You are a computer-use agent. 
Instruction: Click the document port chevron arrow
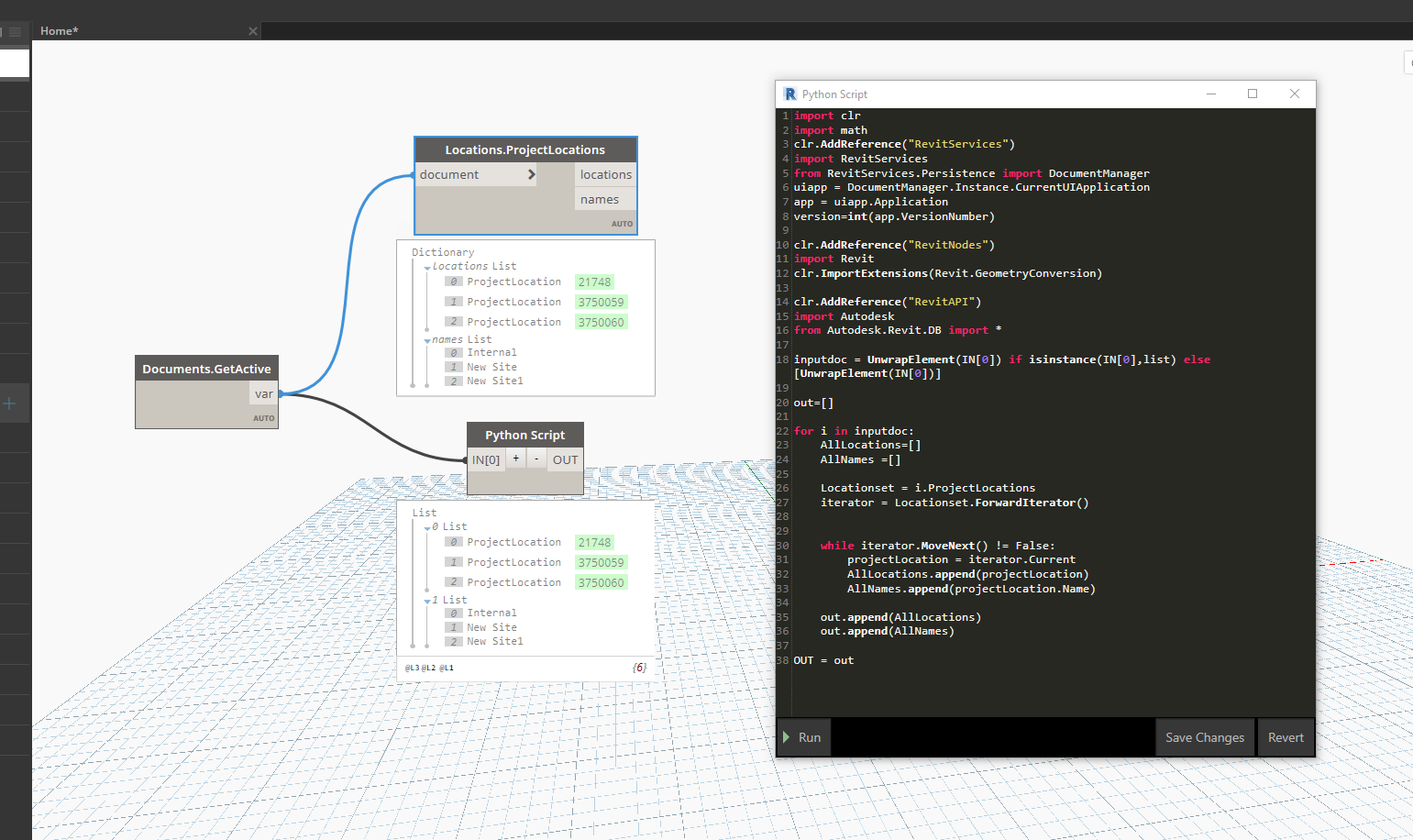click(531, 174)
